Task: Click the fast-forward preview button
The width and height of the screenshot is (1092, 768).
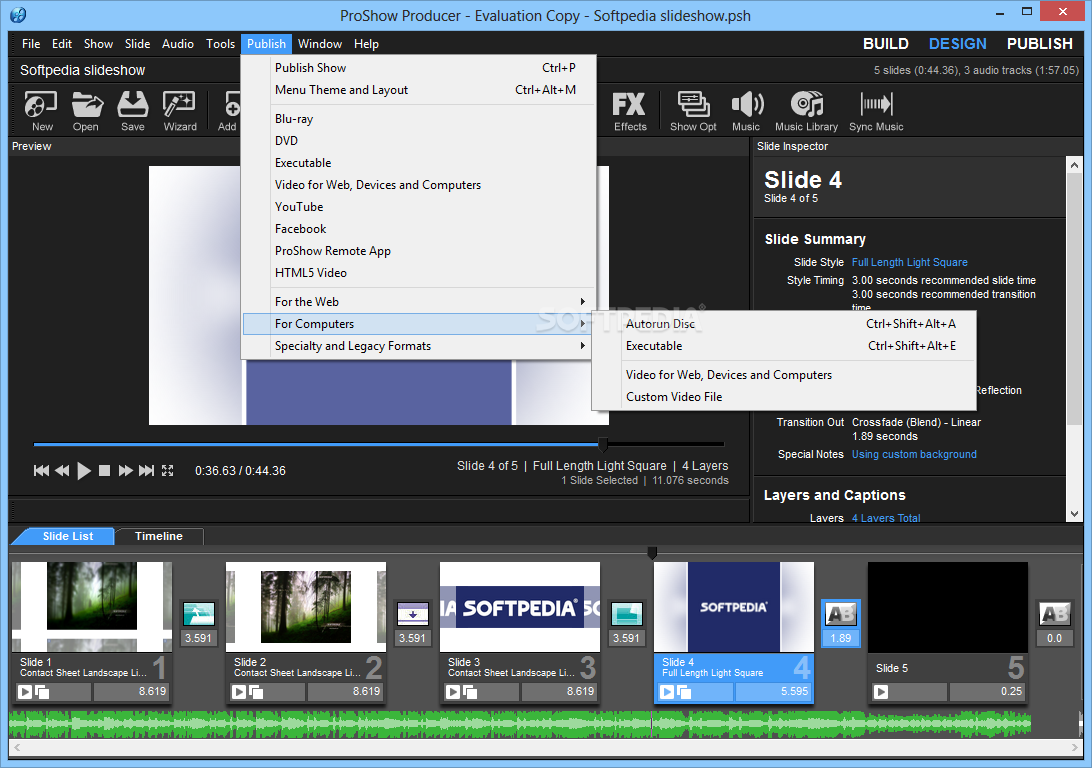Action: [125, 471]
